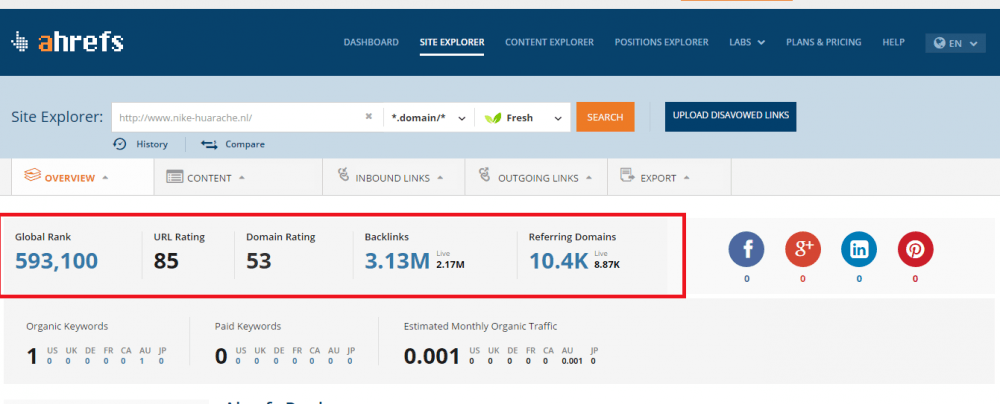
Task: Expand the Labs dropdown menu
Action: [x=747, y=42]
